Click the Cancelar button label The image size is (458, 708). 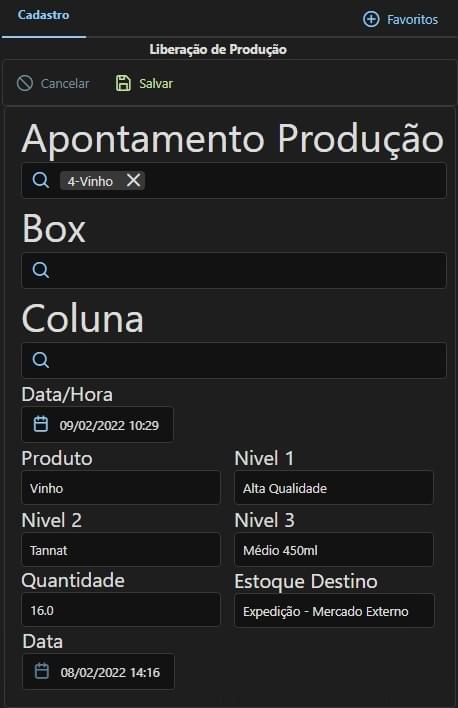tap(65, 84)
